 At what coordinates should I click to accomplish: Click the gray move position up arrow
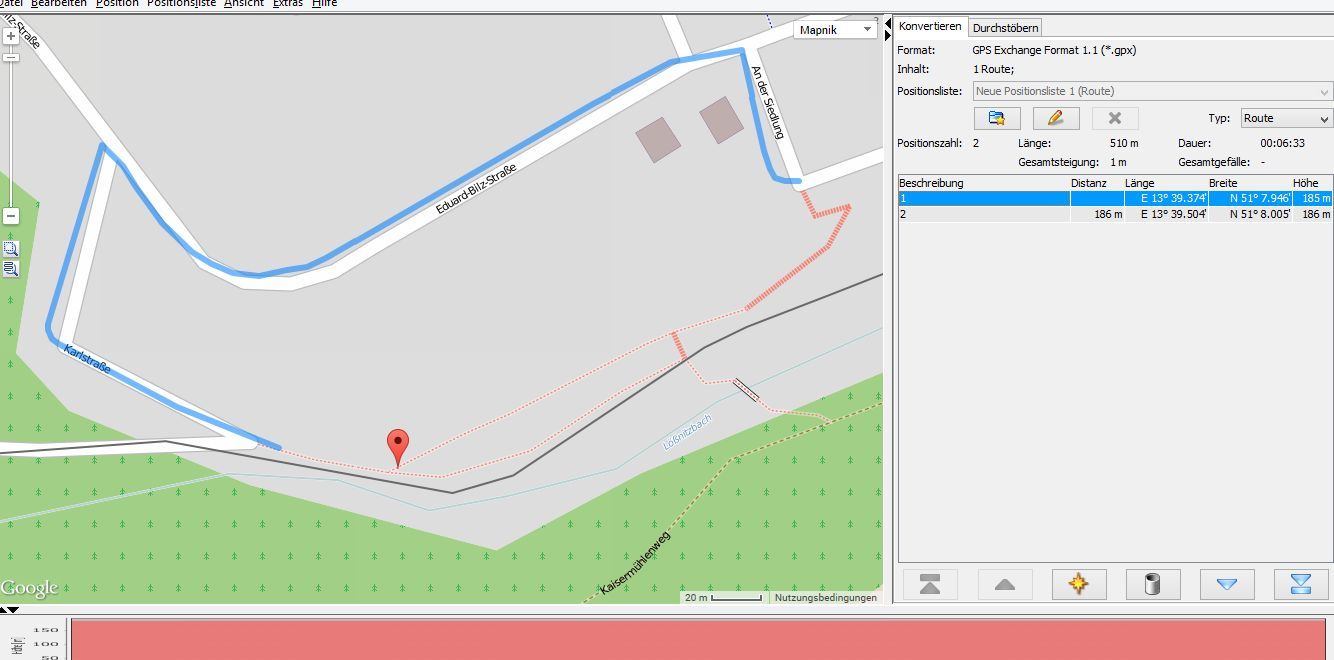(x=1004, y=585)
